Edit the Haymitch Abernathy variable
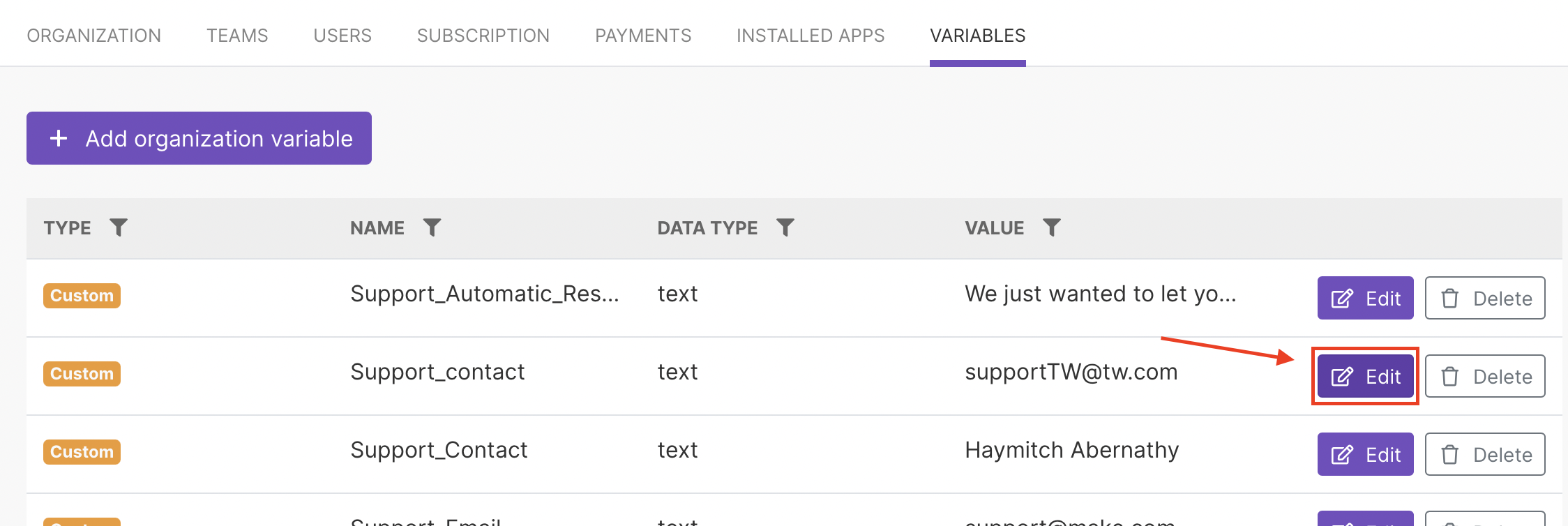The width and height of the screenshot is (1568, 526). click(1365, 454)
